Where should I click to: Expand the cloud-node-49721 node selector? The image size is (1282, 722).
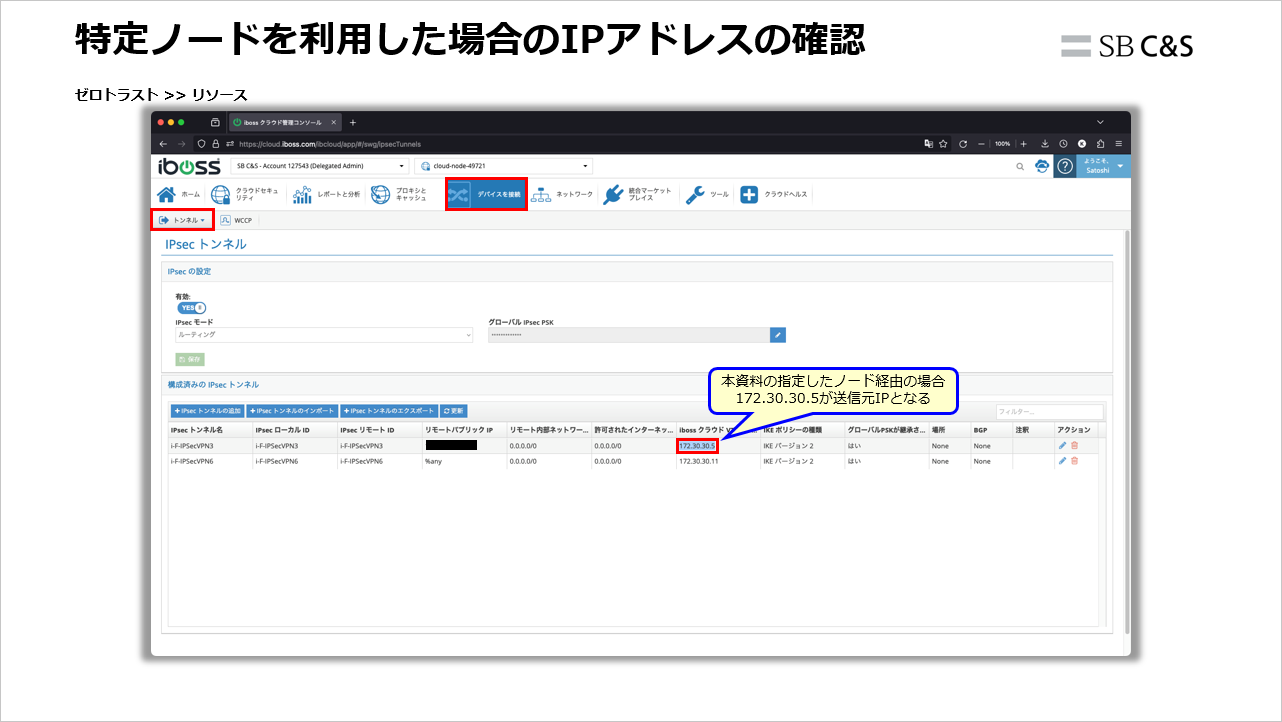500,165
